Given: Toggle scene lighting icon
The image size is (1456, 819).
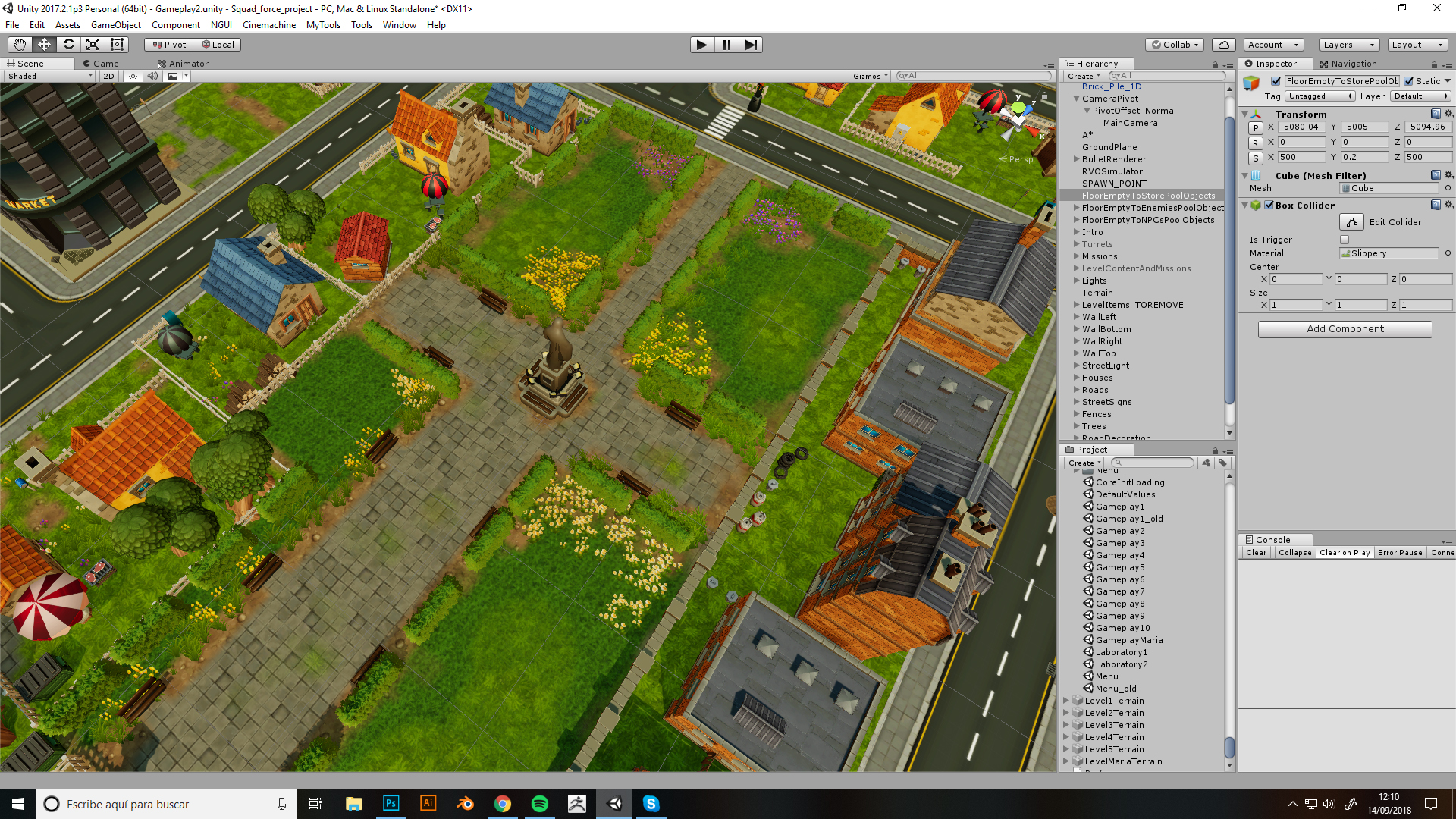Looking at the screenshot, I should point(133,76).
